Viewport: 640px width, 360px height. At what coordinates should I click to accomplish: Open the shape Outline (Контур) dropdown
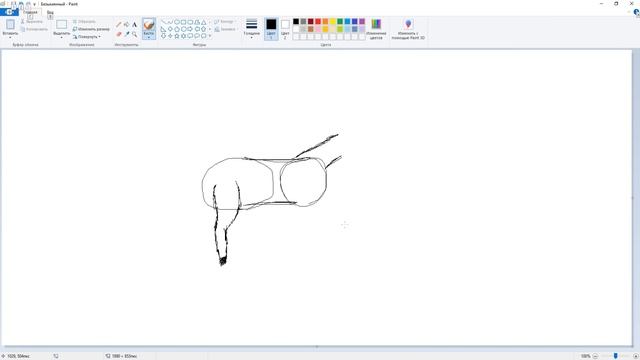coord(224,22)
